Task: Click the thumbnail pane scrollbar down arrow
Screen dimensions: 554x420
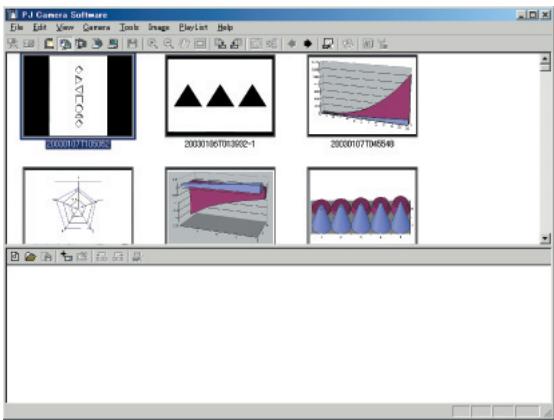Action: click(x=545, y=238)
